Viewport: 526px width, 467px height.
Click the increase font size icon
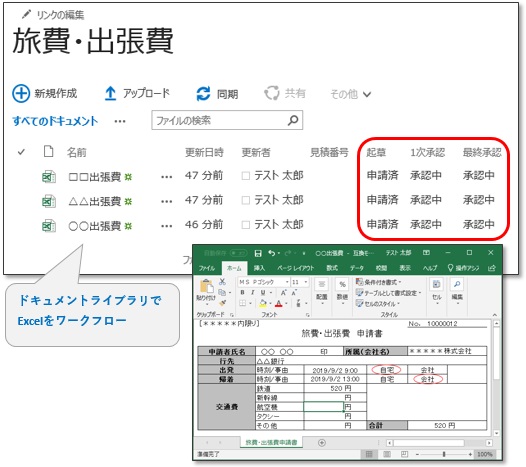(x=283, y=293)
